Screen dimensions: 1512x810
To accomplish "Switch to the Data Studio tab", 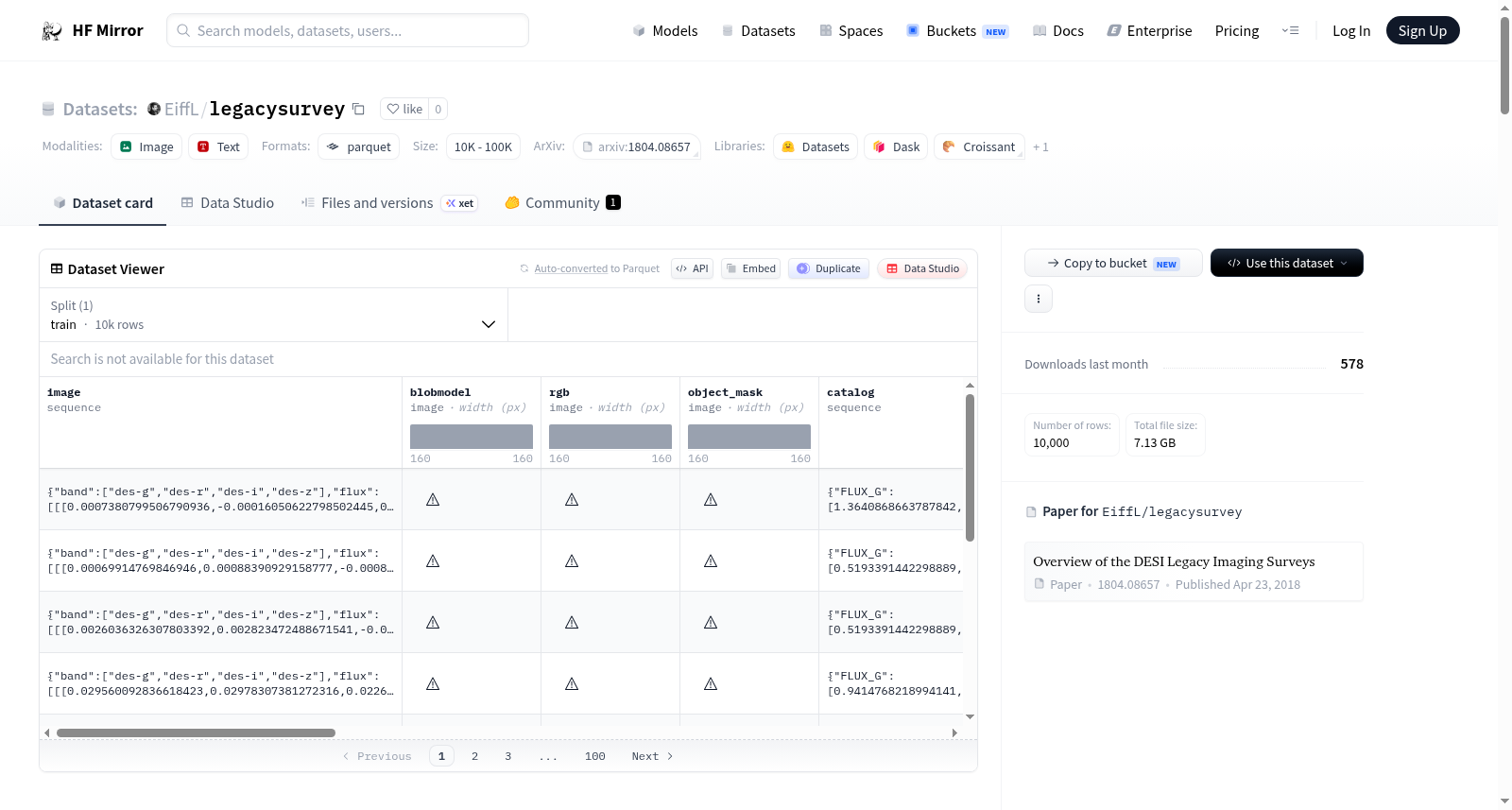I will pyautogui.click(x=228, y=203).
